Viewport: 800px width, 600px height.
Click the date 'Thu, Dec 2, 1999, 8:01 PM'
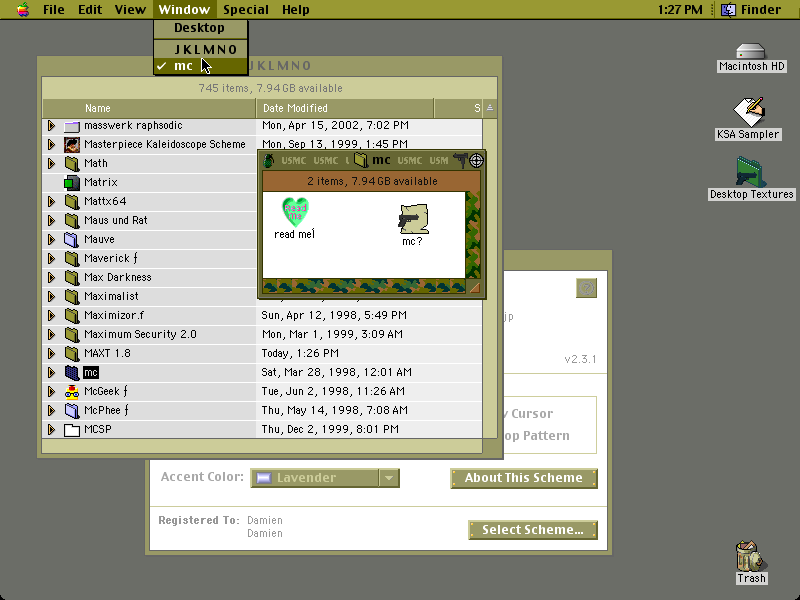pos(330,430)
